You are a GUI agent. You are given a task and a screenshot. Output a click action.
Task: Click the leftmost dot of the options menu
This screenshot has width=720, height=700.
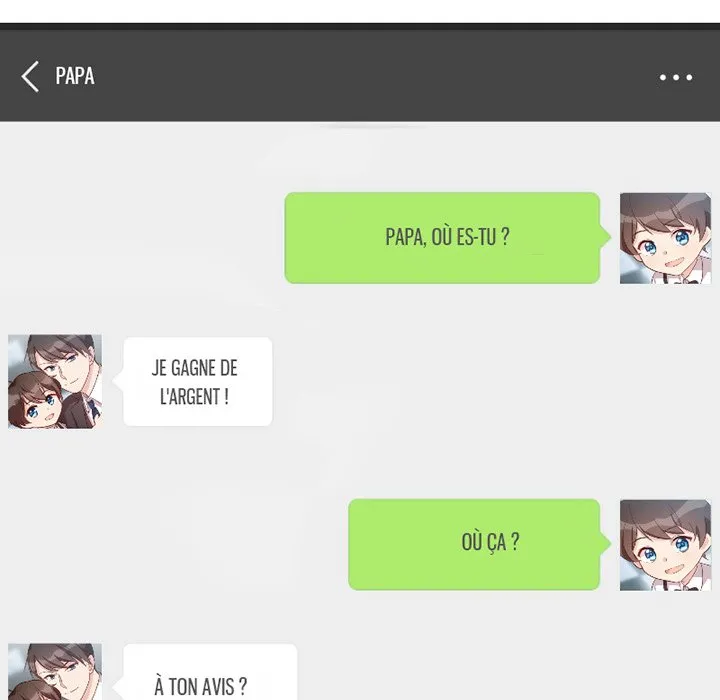pyautogui.click(x=663, y=77)
